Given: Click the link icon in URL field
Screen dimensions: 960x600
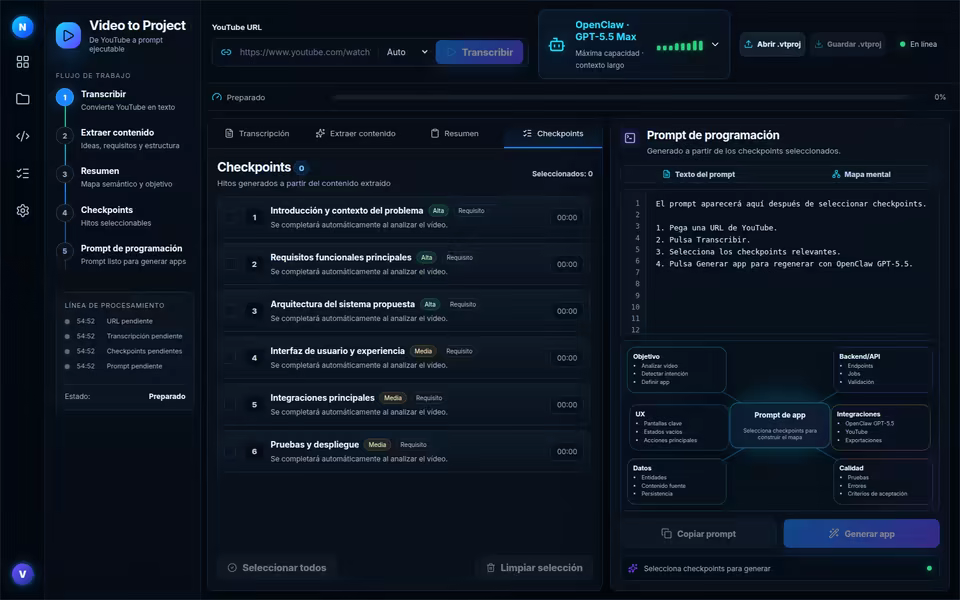Looking at the screenshot, I should pyautogui.click(x=226, y=52).
